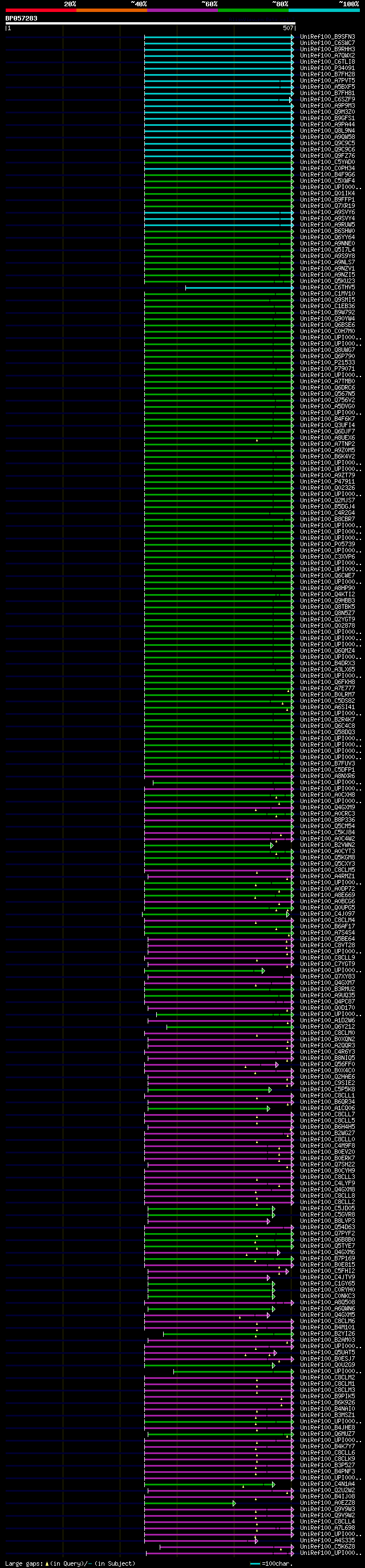Open hit UniRef100_P05739
This screenshot has height=1568, width=365.
tap(327, 544)
